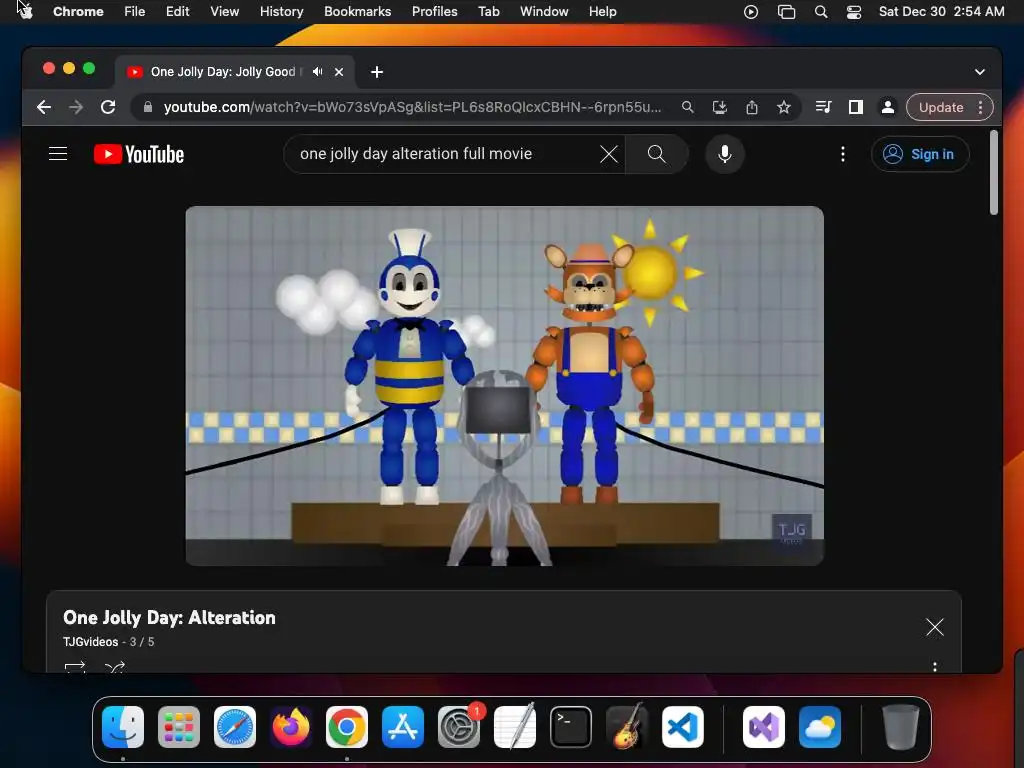The width and height of the screenshot is (1024, 768).
Task: Launch GarageBand from the Dock
Action: coord(627,727)
